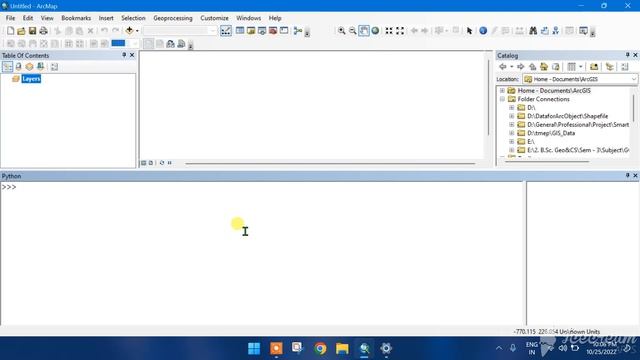
Task: Open Table Of Contents Options button
Action: [x=54, y=67]
